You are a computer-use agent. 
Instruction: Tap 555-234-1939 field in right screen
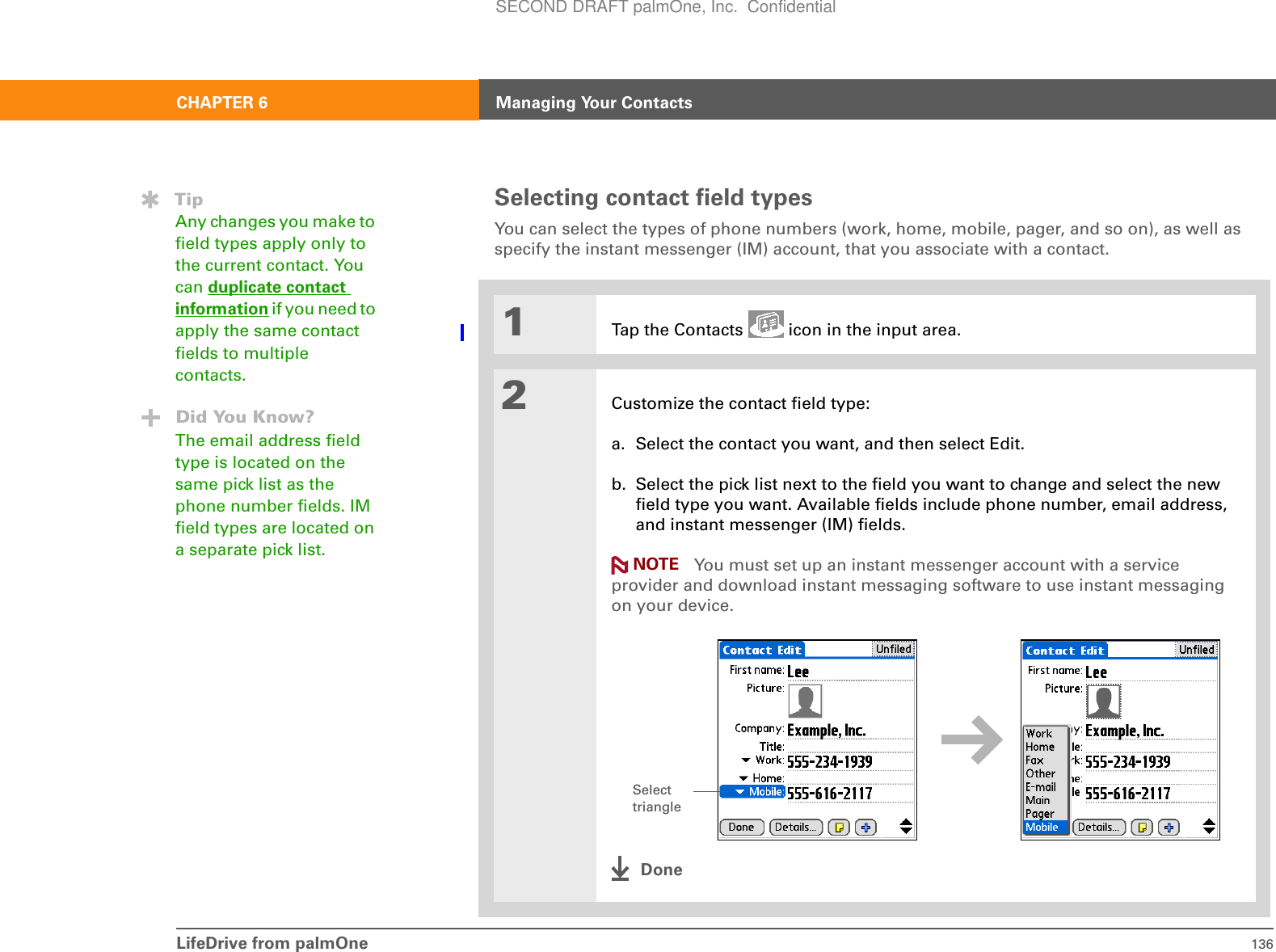tap(1151, 762)
